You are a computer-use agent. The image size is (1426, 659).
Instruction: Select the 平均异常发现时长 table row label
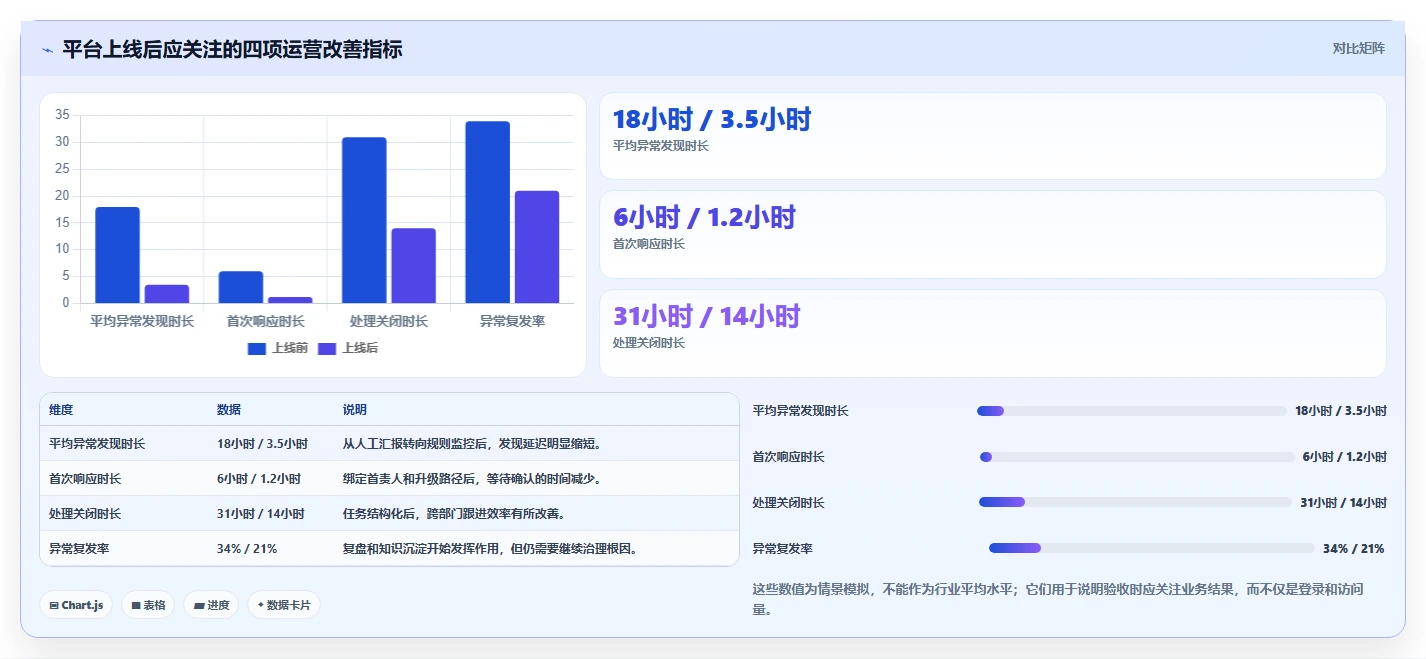[97, 444]
